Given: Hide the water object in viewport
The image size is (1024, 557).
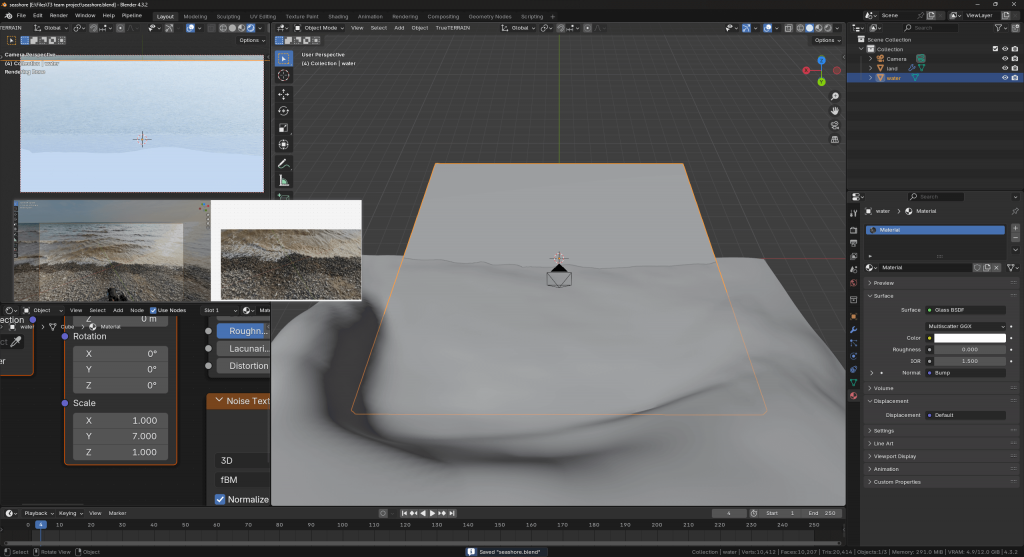Looking at the screenshot, I should [1004, 78].
